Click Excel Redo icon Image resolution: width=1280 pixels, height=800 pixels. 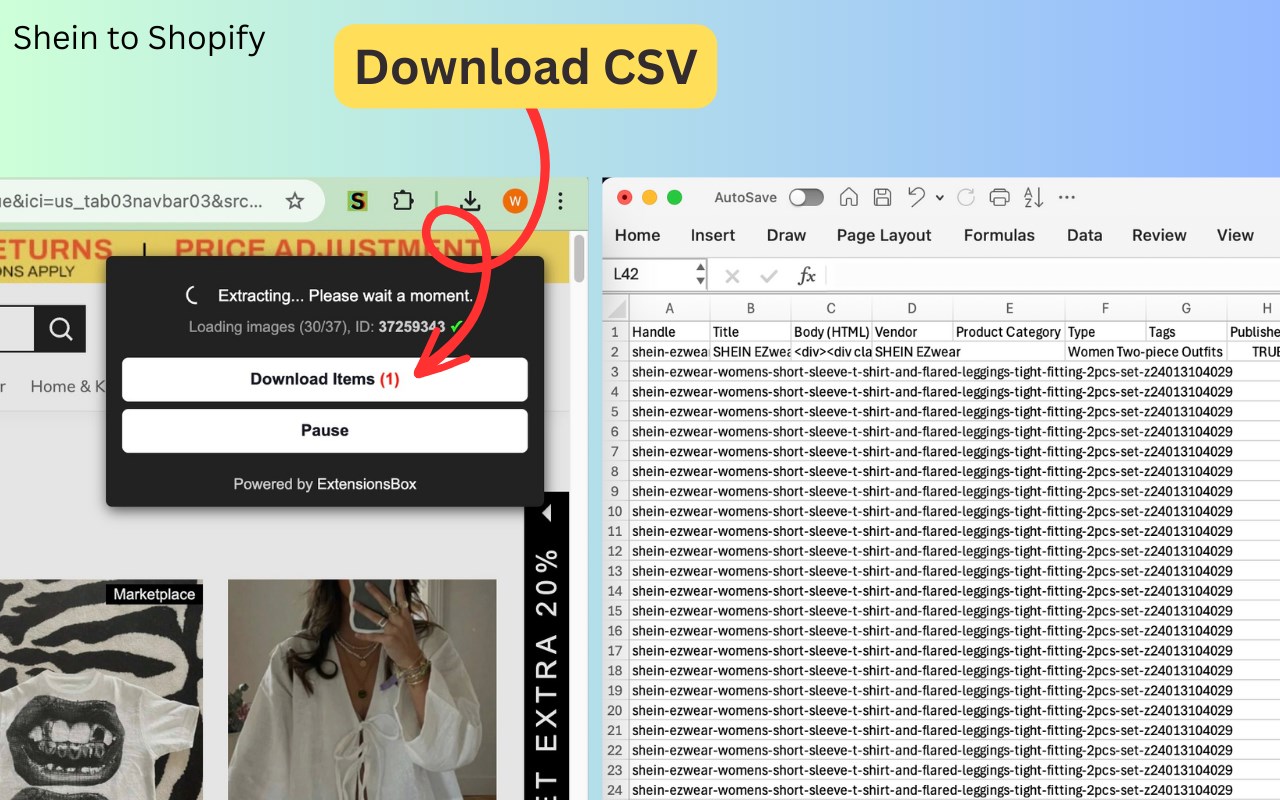[x=966, y=197]
